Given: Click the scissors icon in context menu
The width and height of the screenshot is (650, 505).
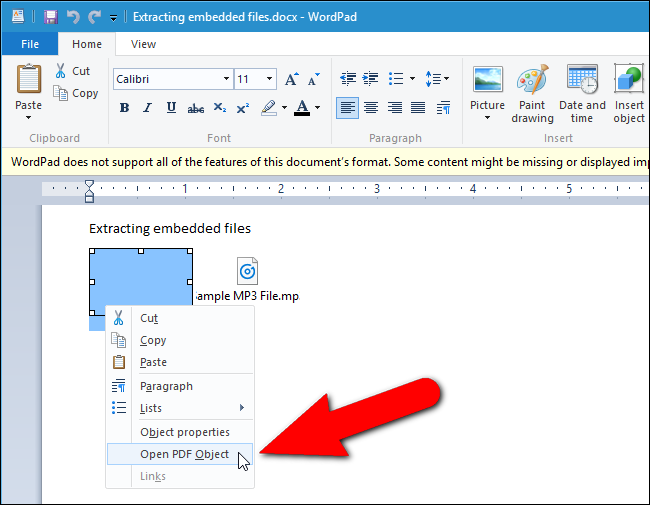Looking at the screenshot, I should [x=119, y=318].
